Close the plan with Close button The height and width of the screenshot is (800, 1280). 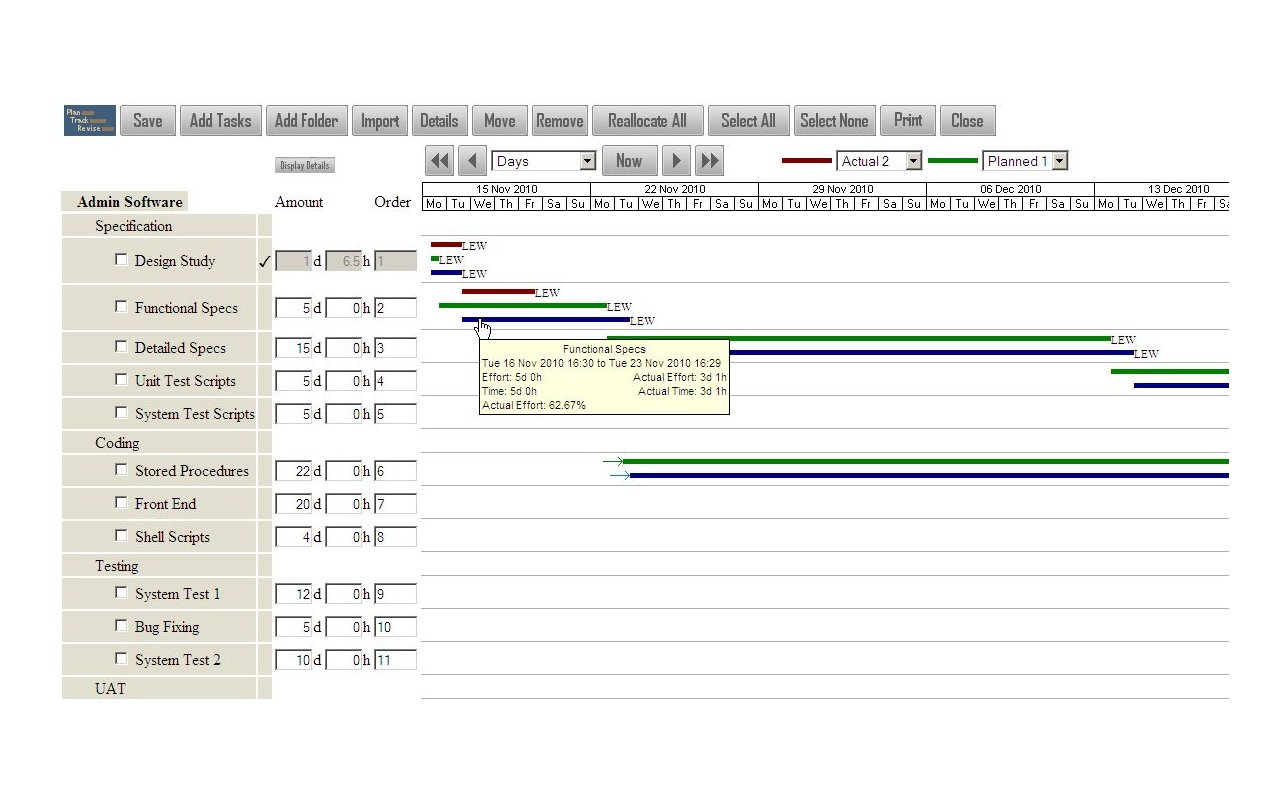click(967, 121)
